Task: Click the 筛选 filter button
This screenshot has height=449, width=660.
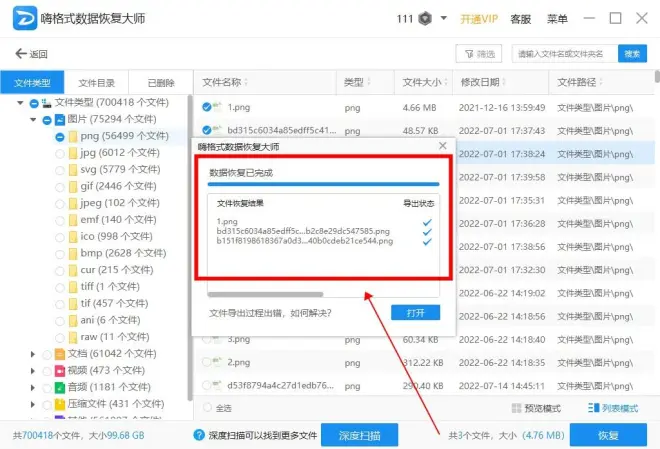Action: [x=479, y=54]
